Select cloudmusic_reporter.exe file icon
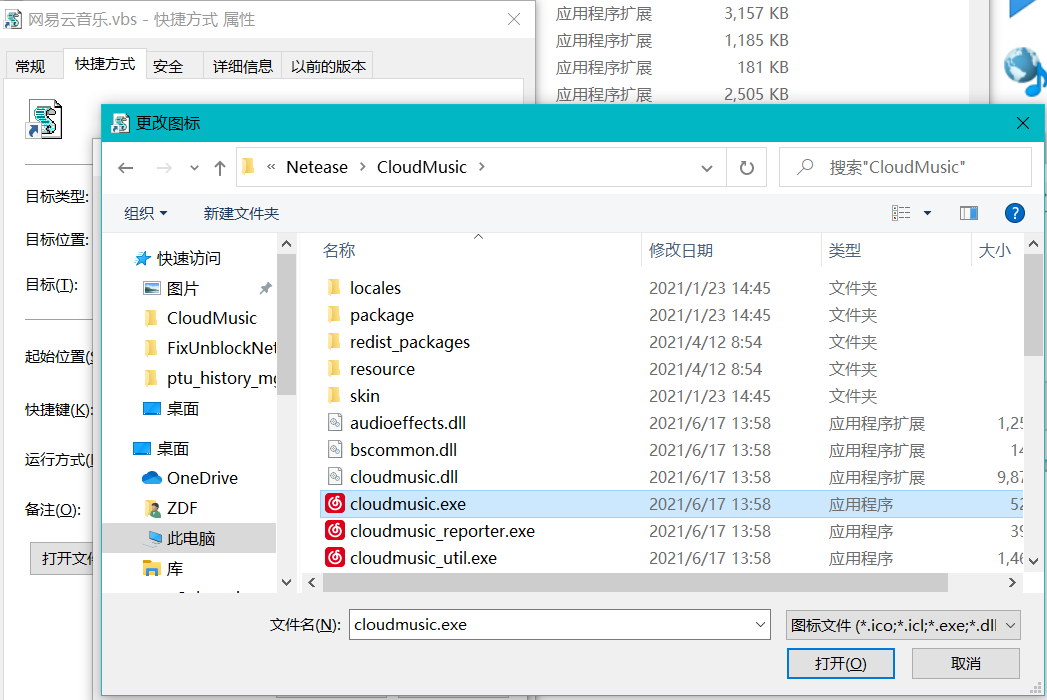The width and height of the screenshot is (1047, 700). (335, 530)
